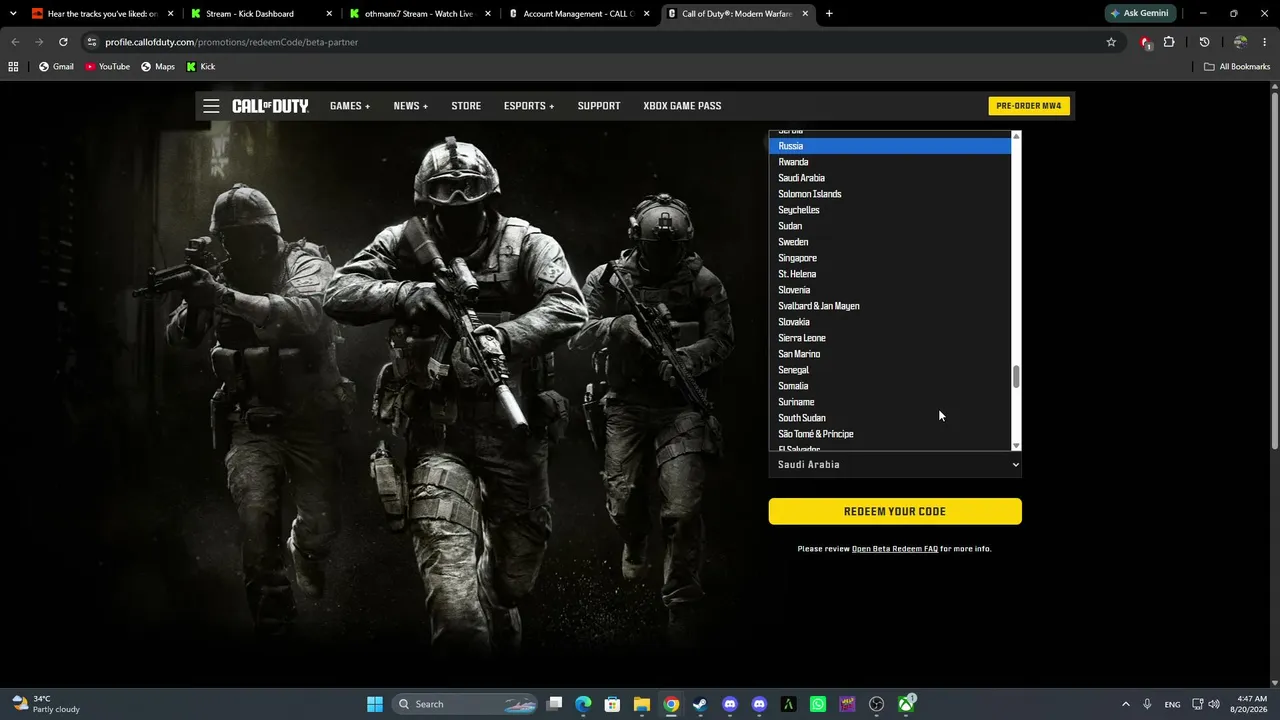Open SUPPORT in the navigation bar
Screen dimensions: 1280x720
click(599, 106)
